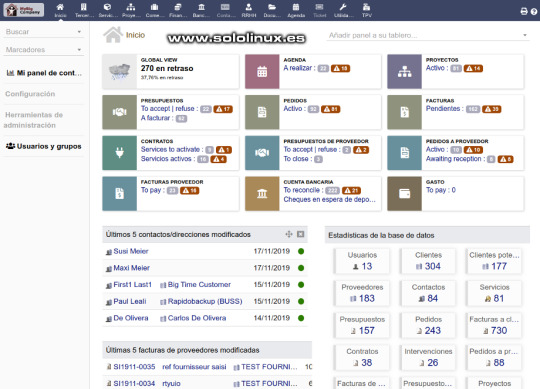Select Configuración in the sidebar
The width and height of the screenshot is (540, 389).
[30, 94]
